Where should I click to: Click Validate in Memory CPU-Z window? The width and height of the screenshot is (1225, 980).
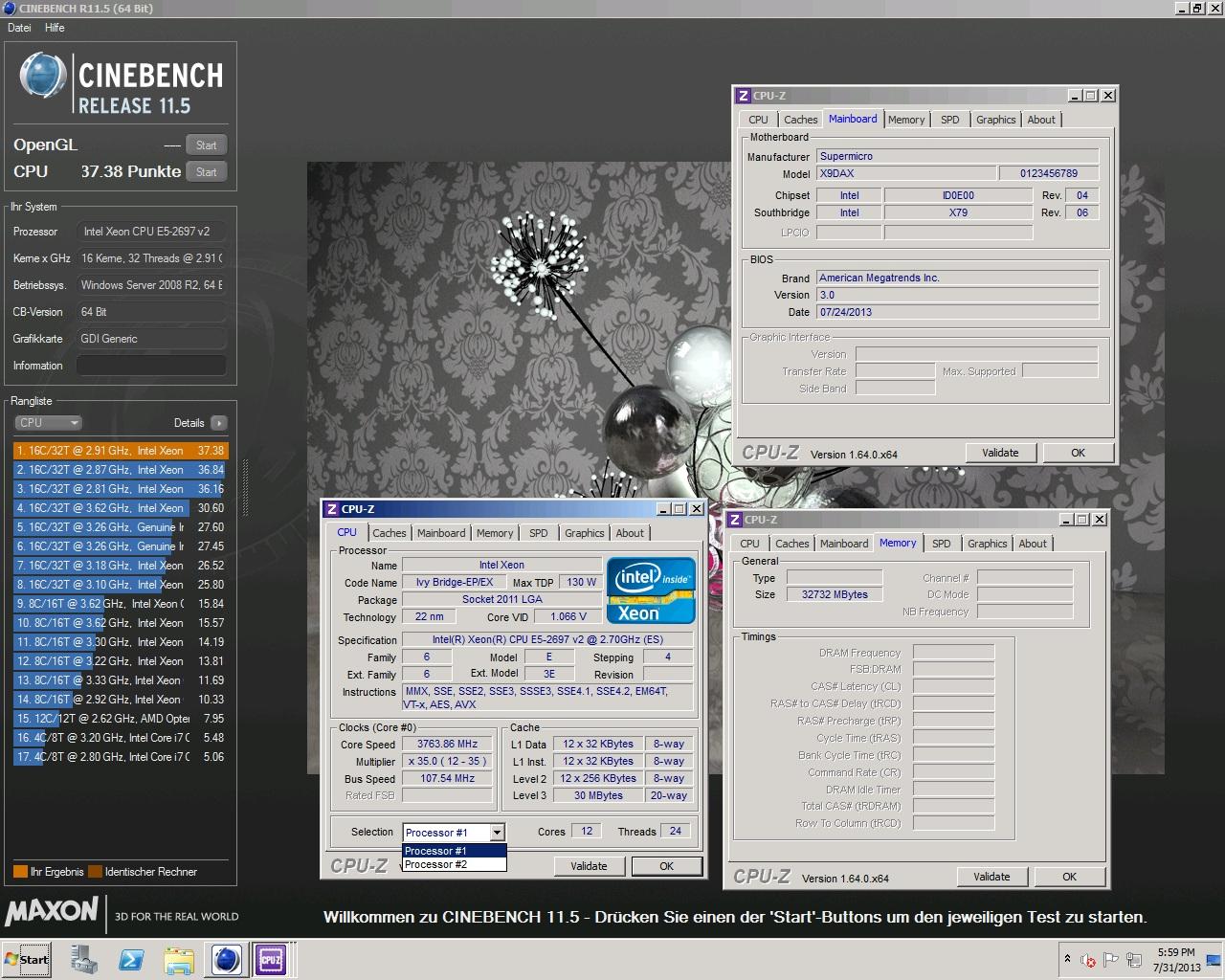tap(991, 877)
